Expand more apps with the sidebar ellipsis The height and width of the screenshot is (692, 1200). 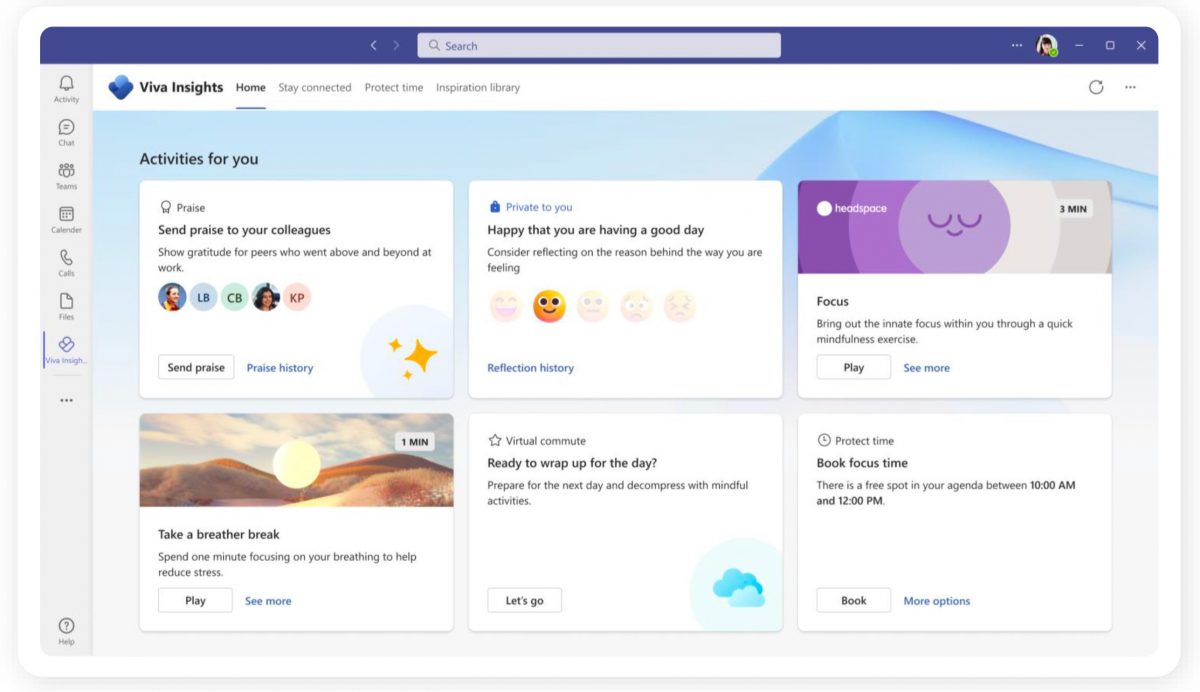[x=66, y=399]
